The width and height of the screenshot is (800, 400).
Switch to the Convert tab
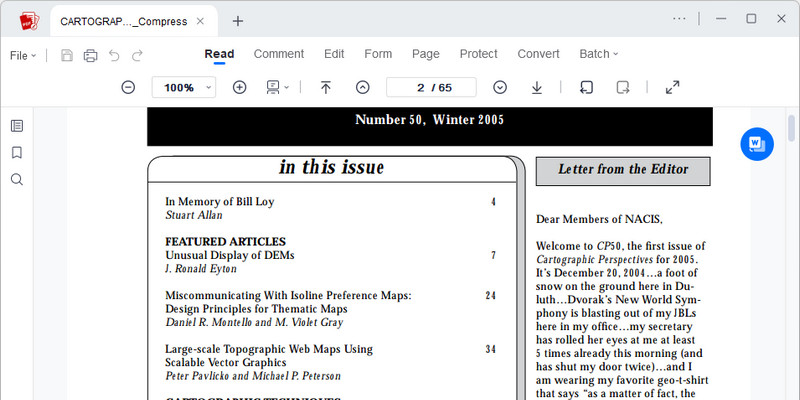pos(538,54)
